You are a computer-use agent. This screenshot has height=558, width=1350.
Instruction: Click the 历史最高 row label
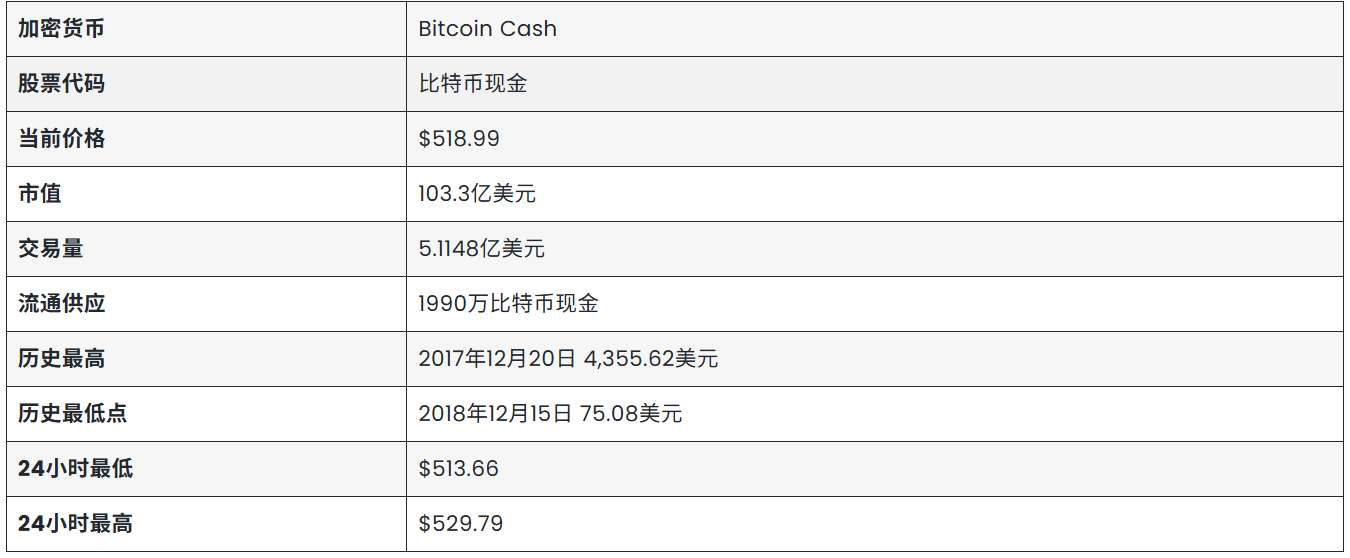pos(61,359)
